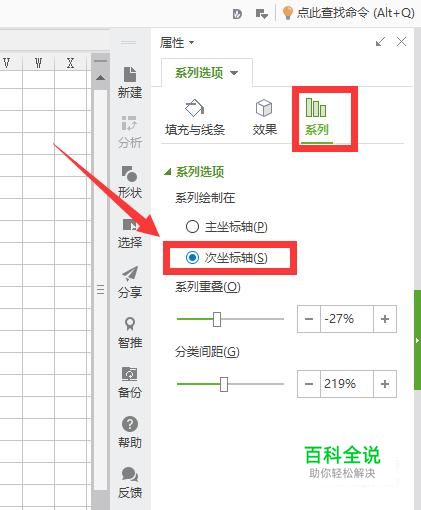421x510 pixels.
Task: Increase 分类间距 with plus button
Action: 385,384
